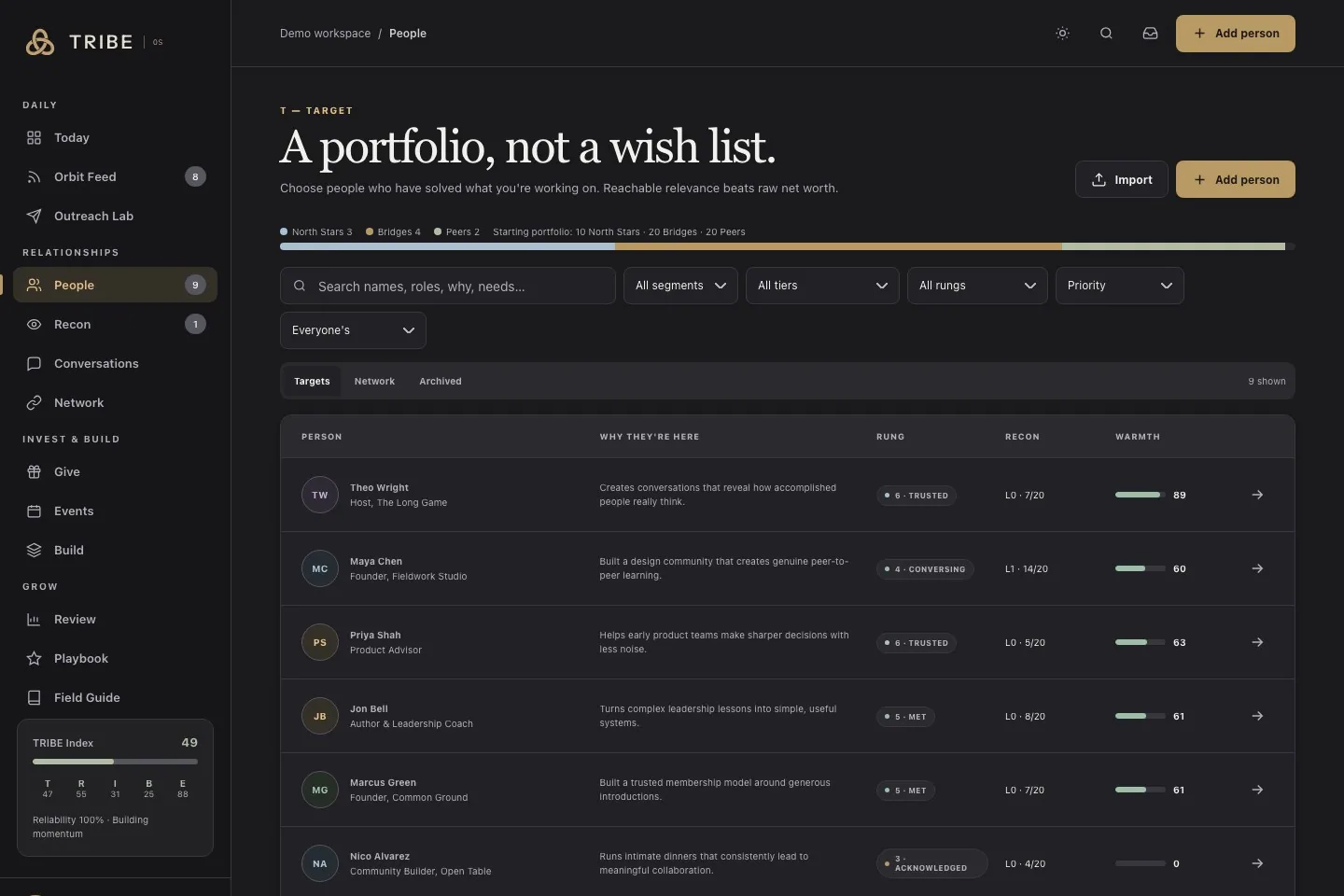Expand the All segments dropdown
The height and width of the screenshot is (896, 1344).
[x=680, y=286]
